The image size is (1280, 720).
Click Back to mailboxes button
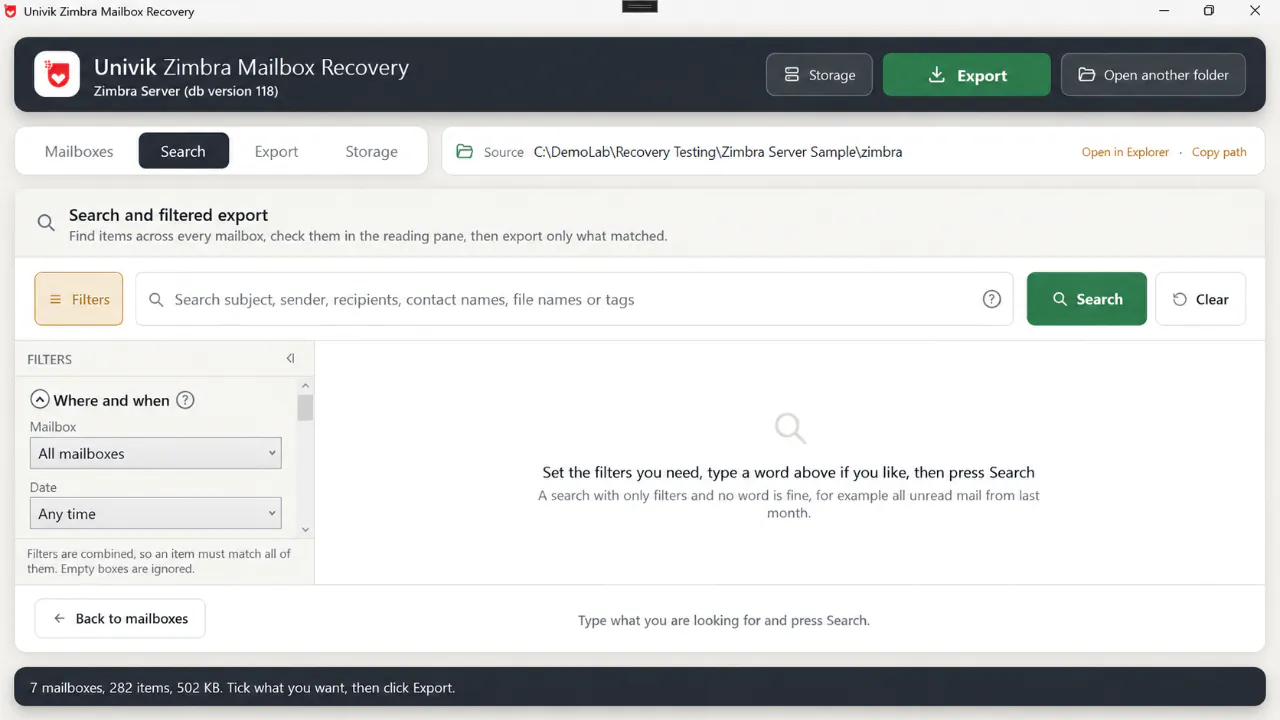[120, 619]
